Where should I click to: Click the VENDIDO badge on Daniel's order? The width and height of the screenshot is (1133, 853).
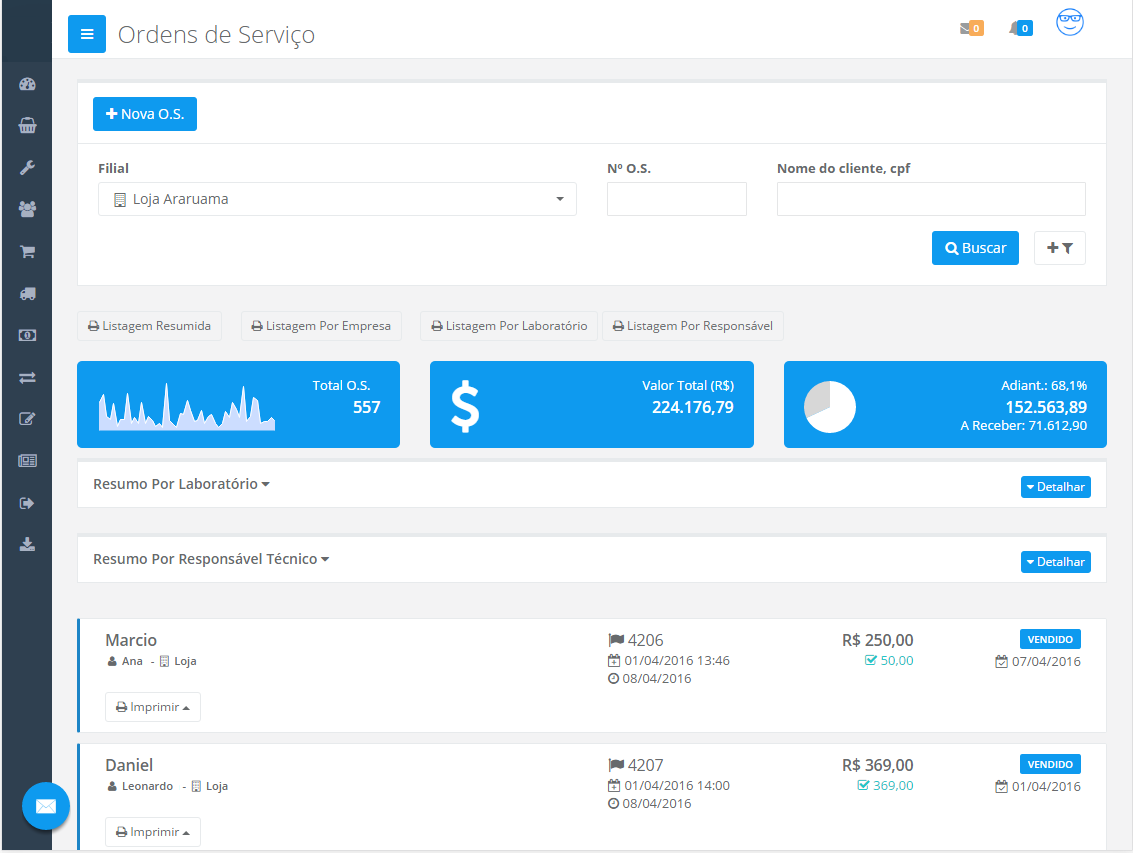[x=1050, y=765]
